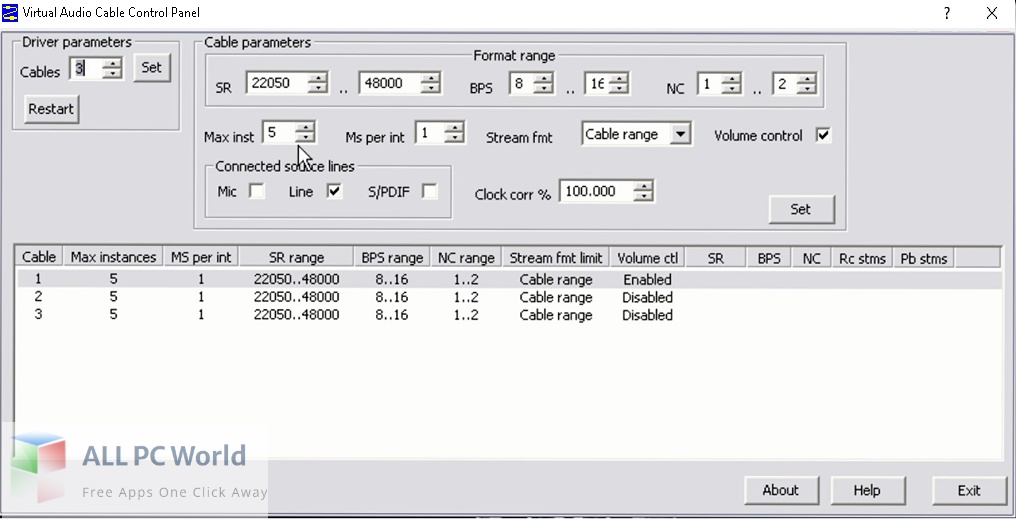The width and height of the screenshot is (1016, 520).
Task: Increase Clock corr % with up arrow
Action: [643, 186]
